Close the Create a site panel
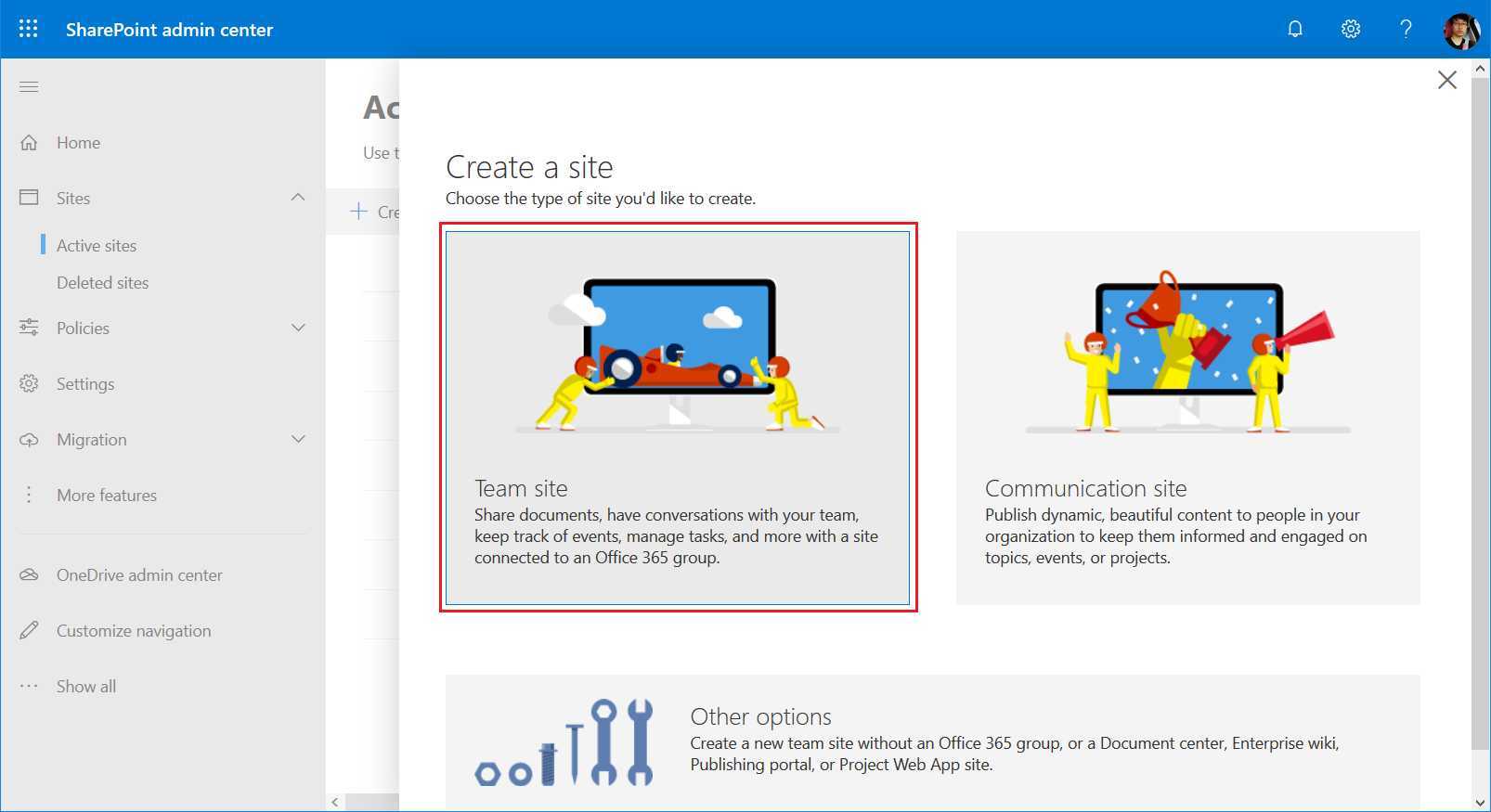Screen dimensions: 1491x812 tap(1446, 80)
